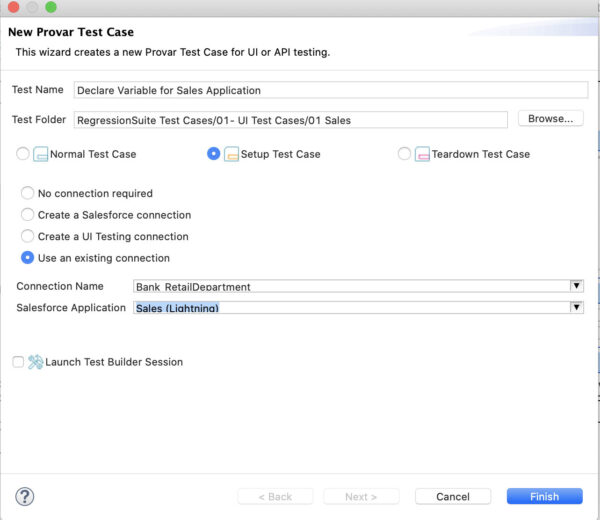
Task: Choose the Teardown Test Case radio button
Action: [404, 154]
